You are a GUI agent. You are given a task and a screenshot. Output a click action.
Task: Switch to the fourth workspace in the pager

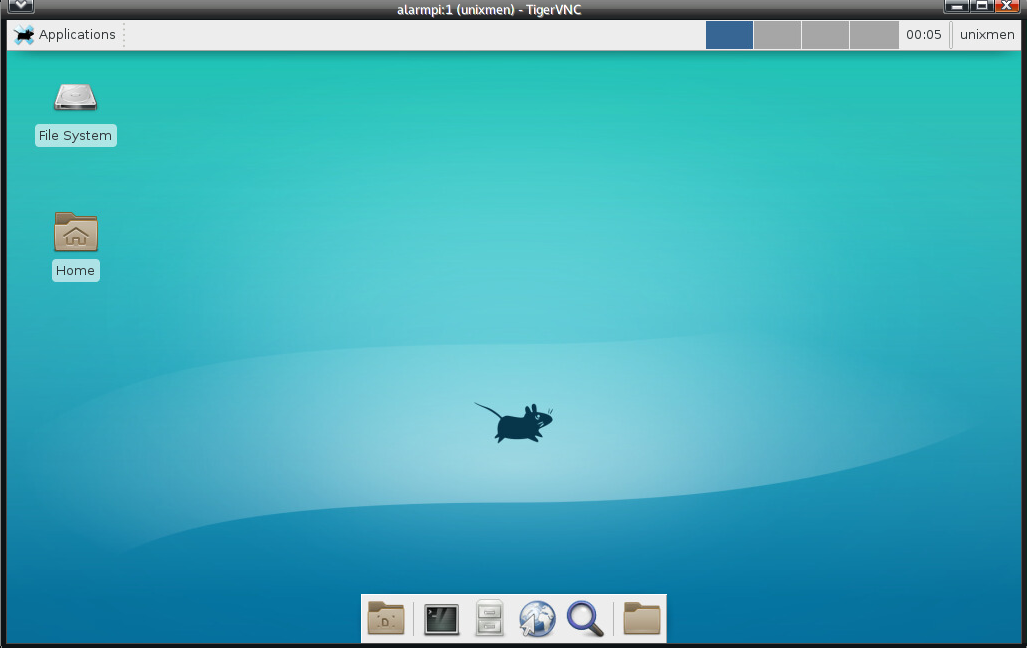[874, 35]
